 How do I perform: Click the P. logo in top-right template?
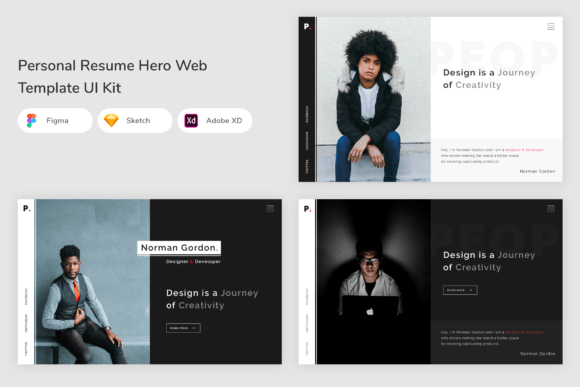point(307,26)
